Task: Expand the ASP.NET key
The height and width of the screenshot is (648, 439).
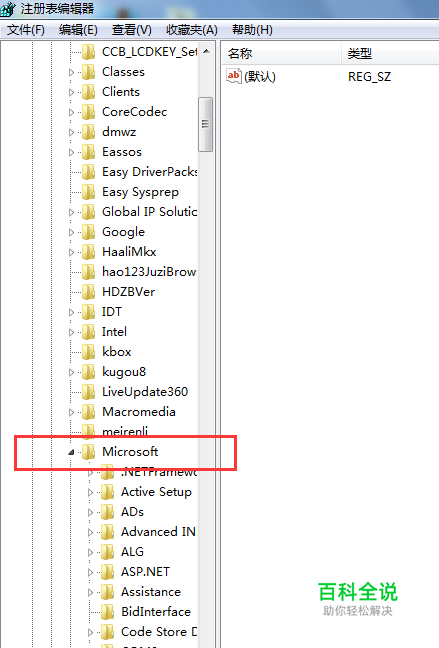Action: [x=90, y=572]
